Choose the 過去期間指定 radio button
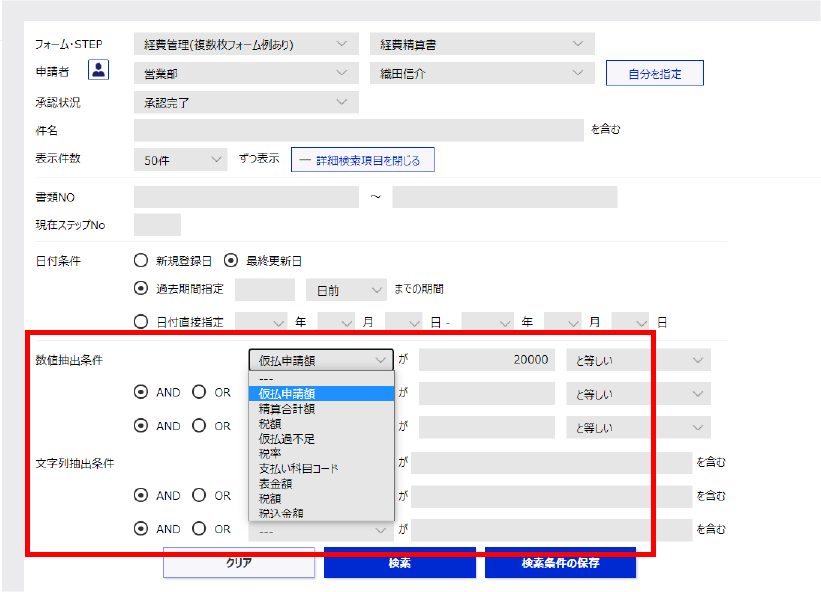Viewport: 821px width, 592px height. pyautogui.click(x=141, y=289)
